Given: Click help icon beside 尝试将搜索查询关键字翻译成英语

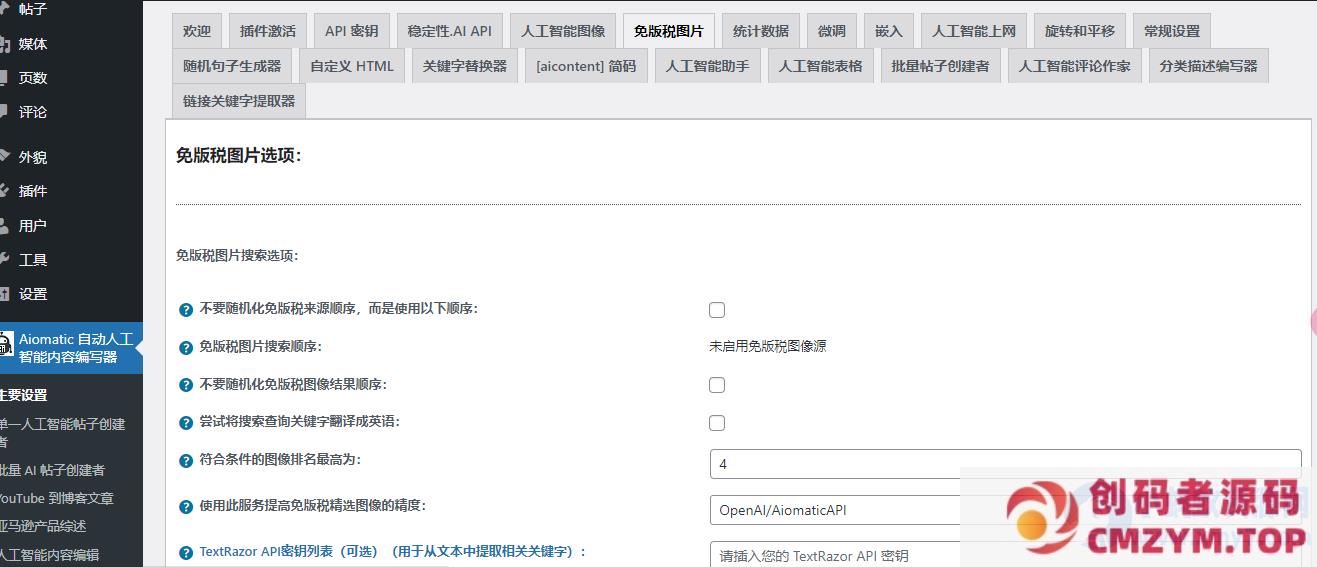Looking at the screenshot, I should tap(185, 423).
